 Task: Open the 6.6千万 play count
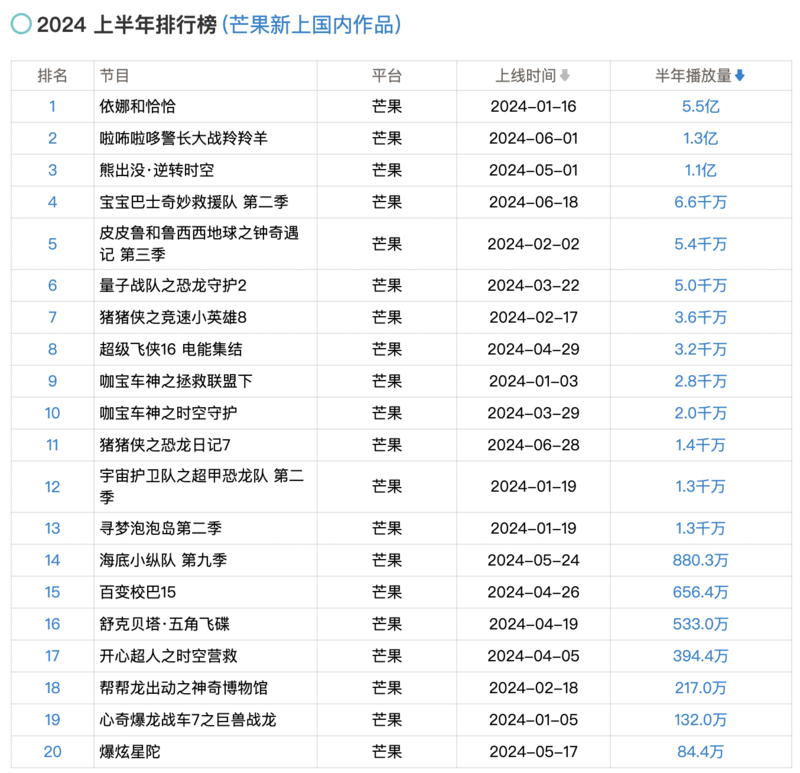[x=701, y=202]
